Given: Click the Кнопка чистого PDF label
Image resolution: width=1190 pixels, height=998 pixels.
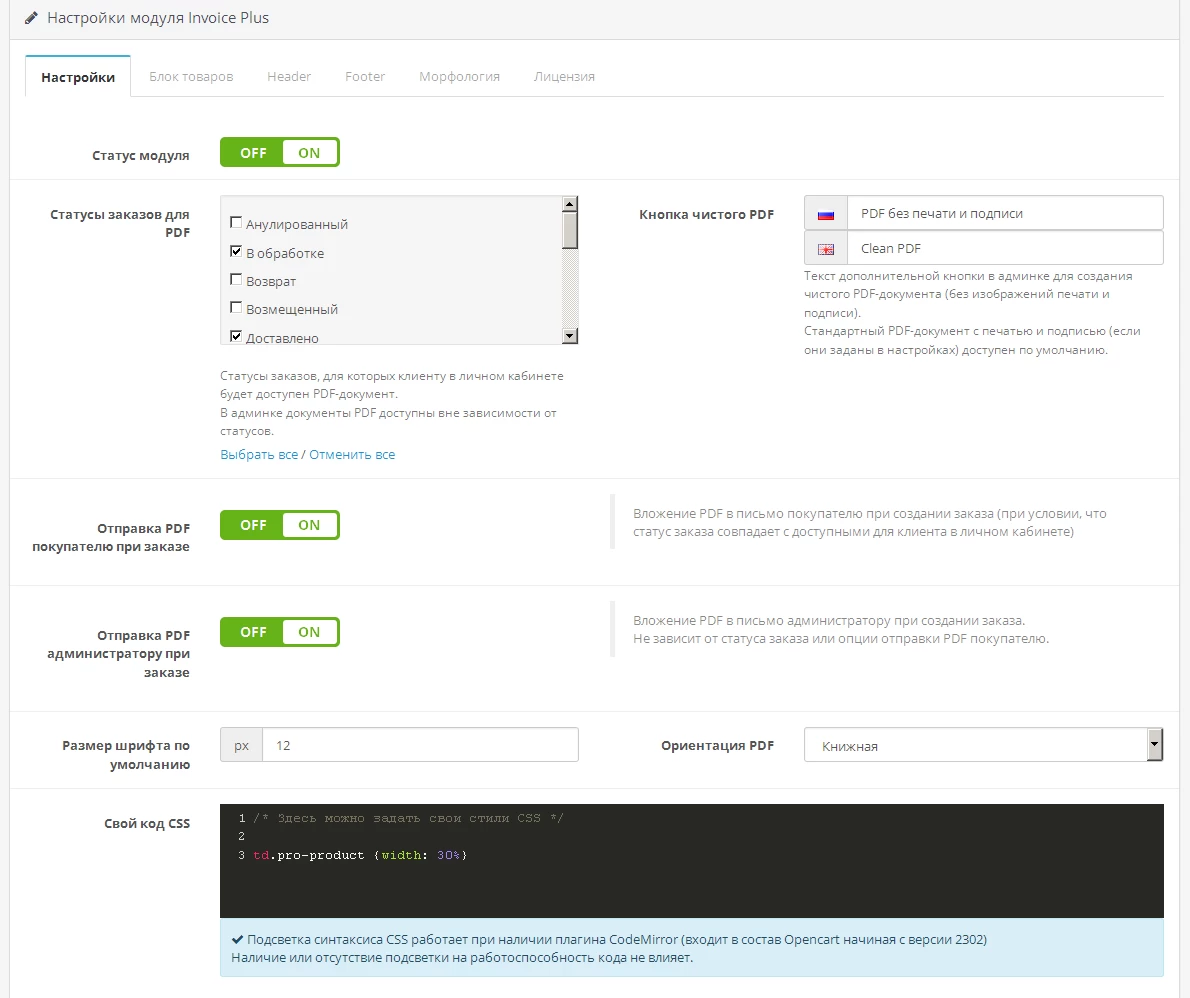Looking at the screenshot, I should click(x=706, y=215).
